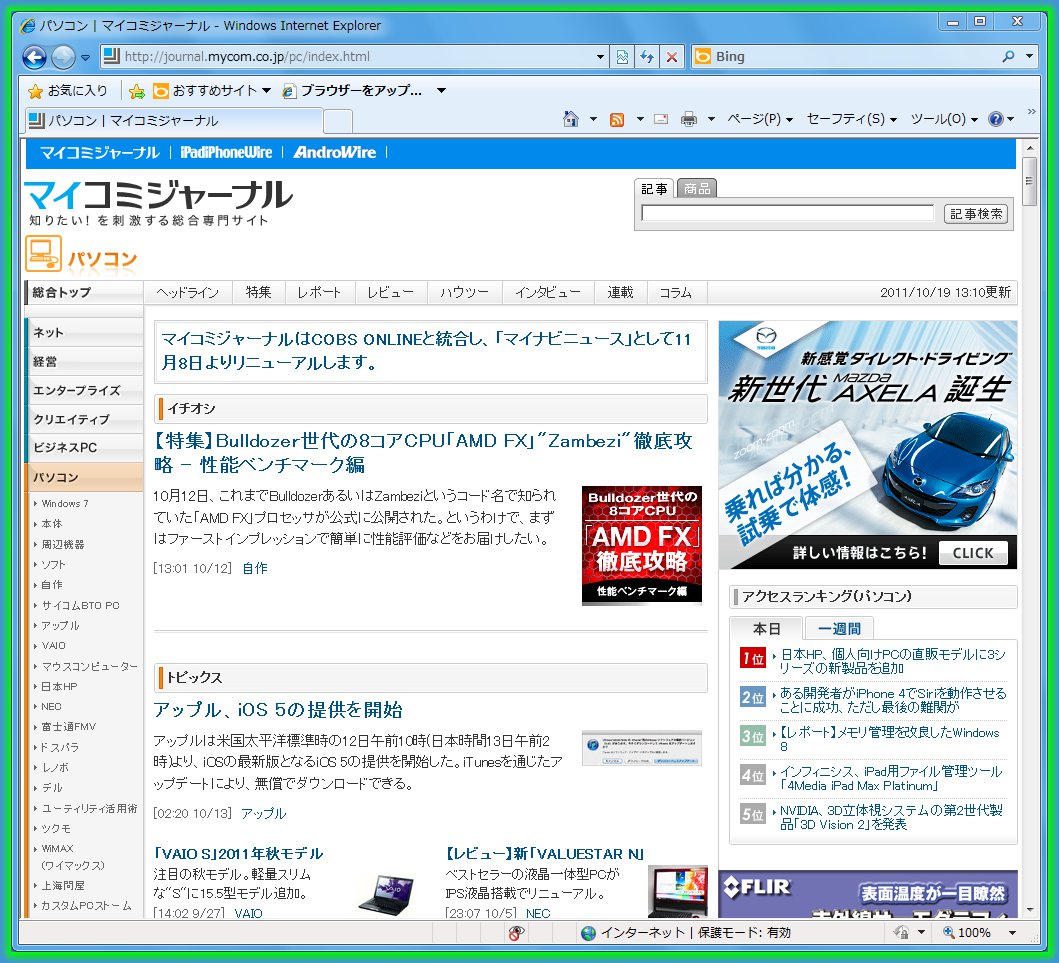Click the article search input field
This screenshot has height=963, width=1059.
pyautogui.click(x=787, y=213)
